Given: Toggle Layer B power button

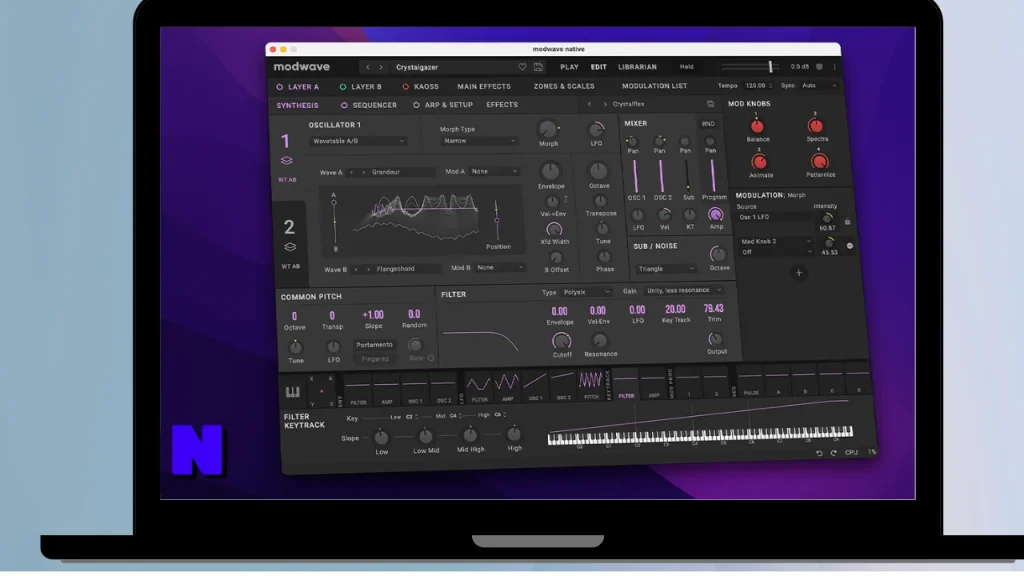Looking at the screenshot, I should (343, 87).
